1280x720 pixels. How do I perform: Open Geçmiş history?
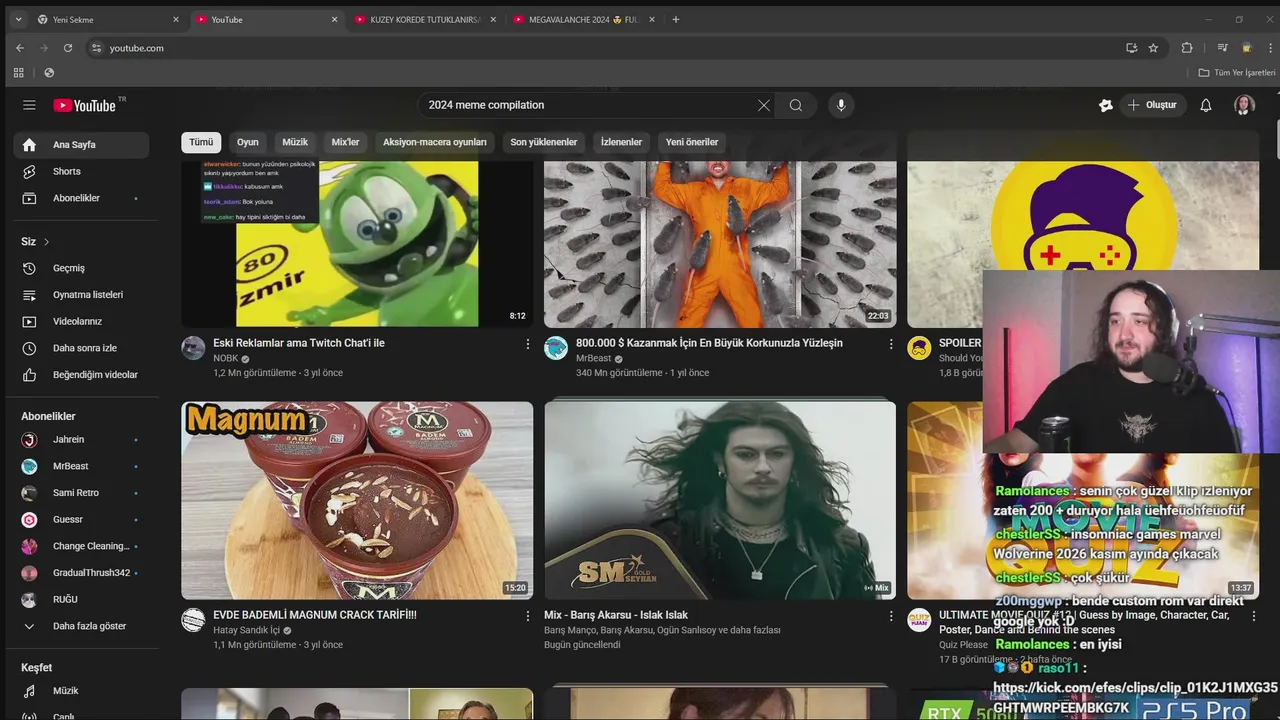81,268
